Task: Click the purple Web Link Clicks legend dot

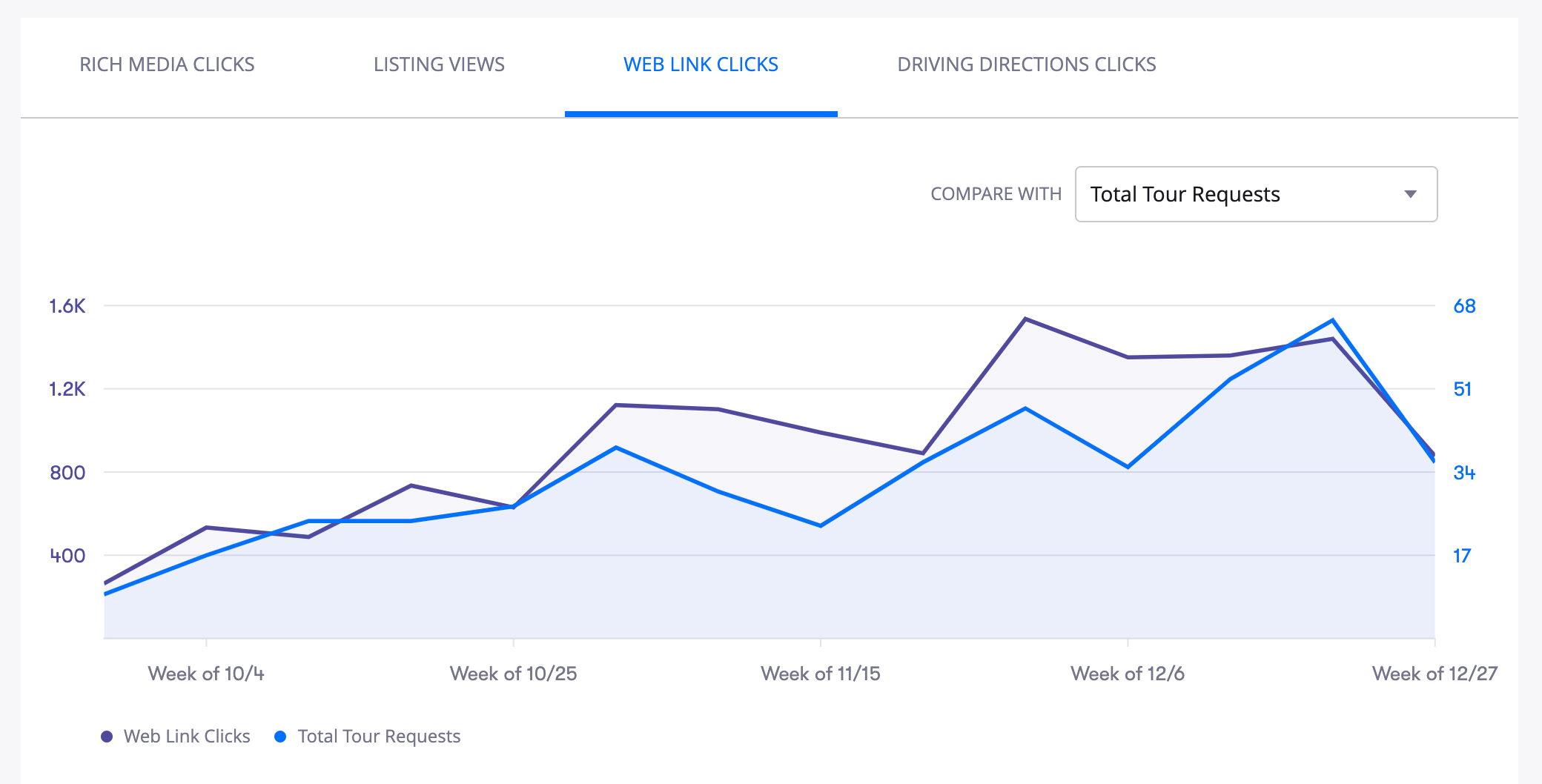Action: 107,737
